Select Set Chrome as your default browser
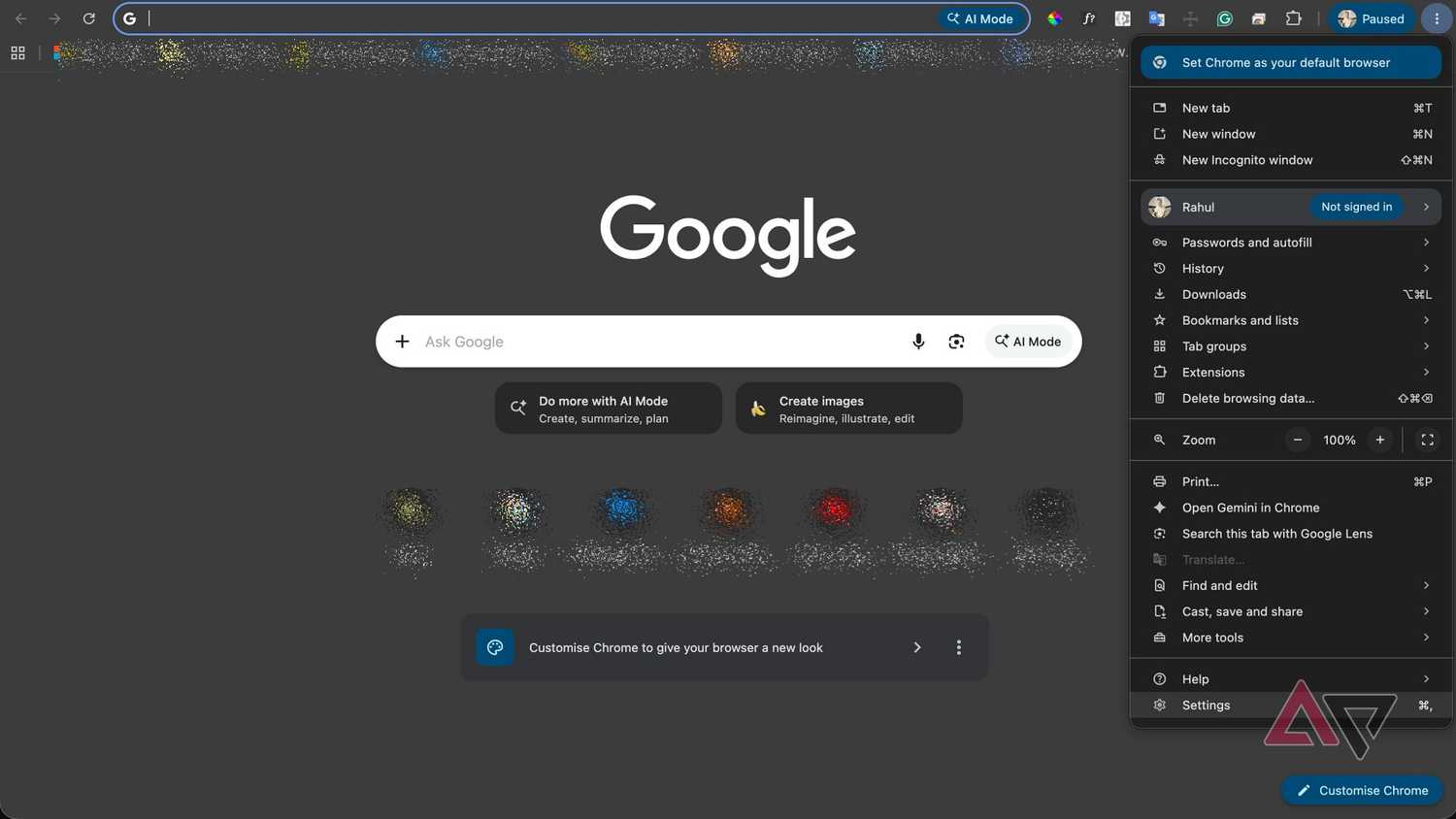Screen dimensions: 1456x819 point(1291,62)
